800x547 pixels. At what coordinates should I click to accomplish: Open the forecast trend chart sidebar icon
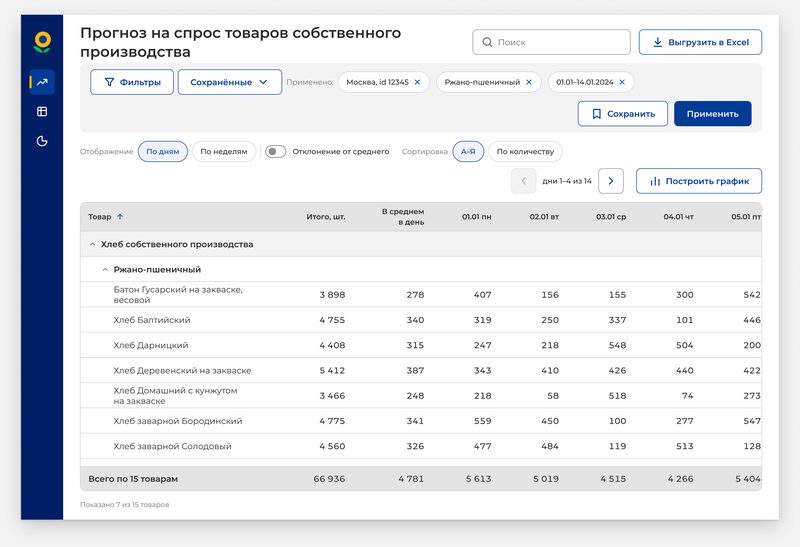(x=42, y=82)
